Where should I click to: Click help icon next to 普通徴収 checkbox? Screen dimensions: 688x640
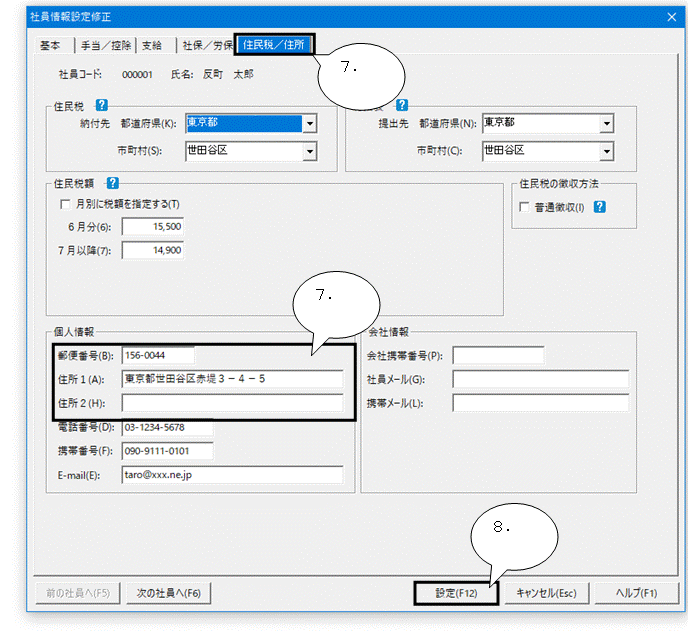[599, 207]
